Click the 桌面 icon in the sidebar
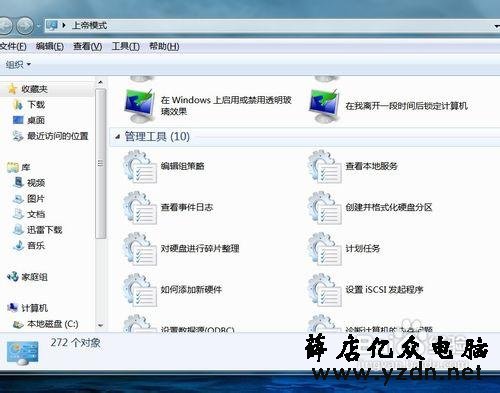Screen dimensions: 500x393 coord(18,120)
